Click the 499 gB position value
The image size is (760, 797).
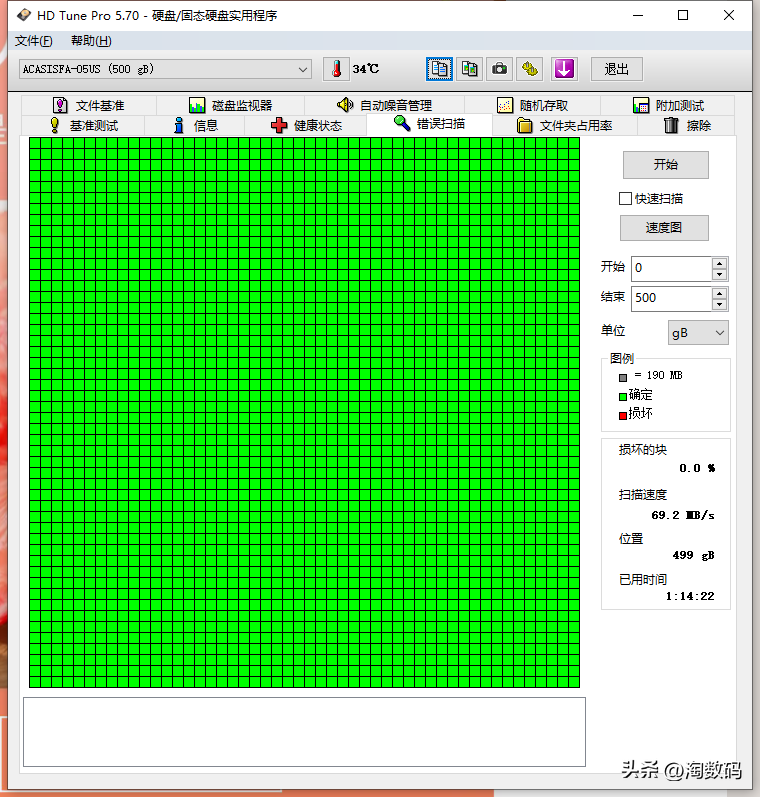pos(693,555)
